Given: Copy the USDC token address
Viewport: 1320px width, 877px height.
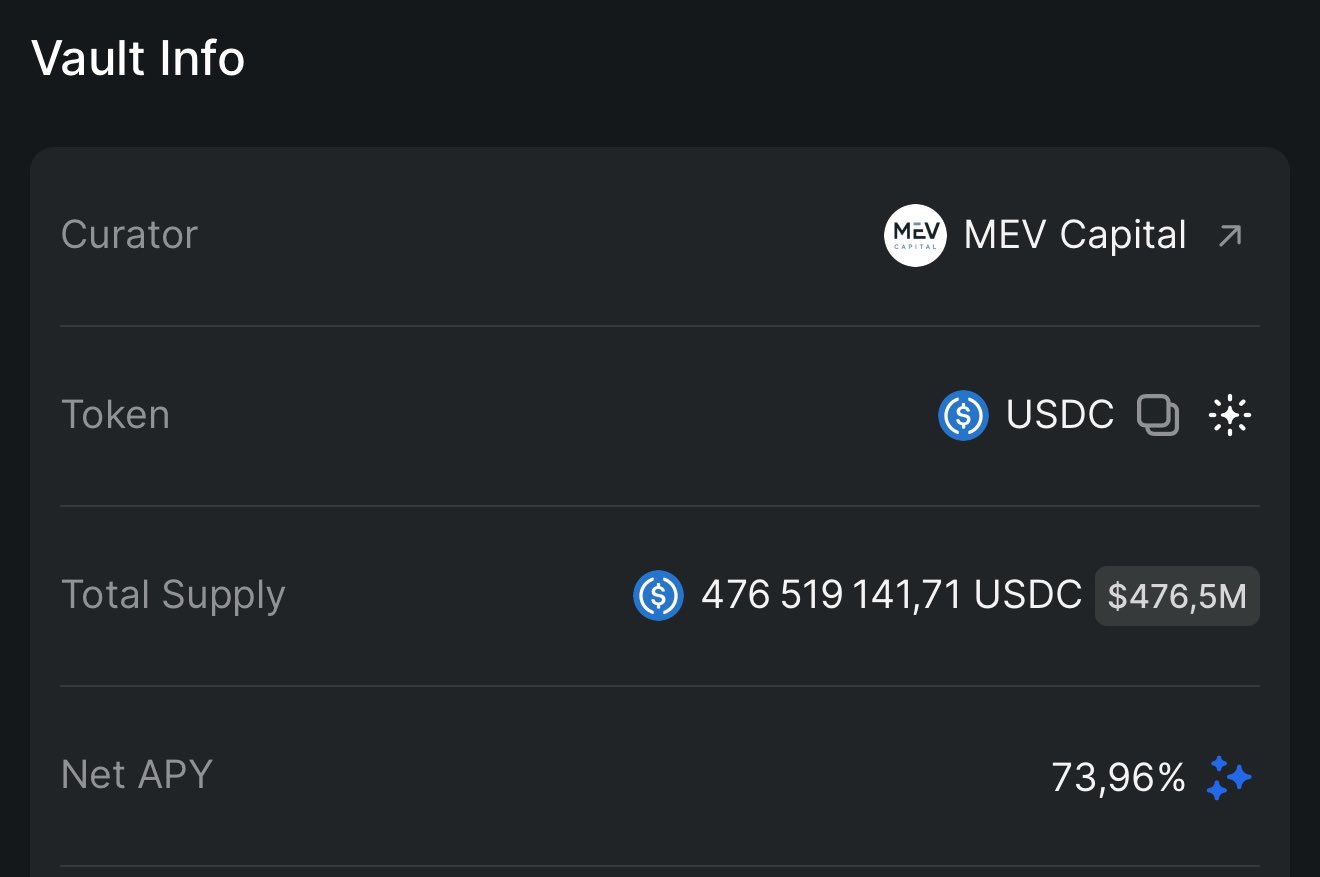Looking at the screenshot, I should pyautogui.click(x=1158, y=415).
